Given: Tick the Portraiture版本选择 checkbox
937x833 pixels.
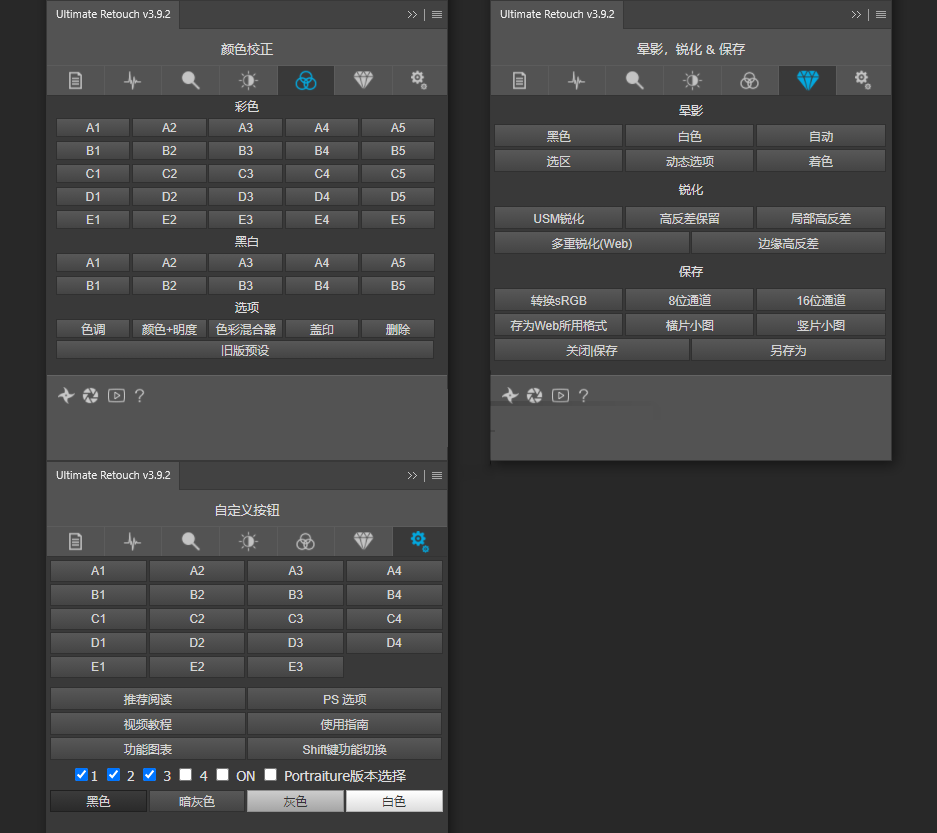Looking at the screenshot, I should (270, 775).
